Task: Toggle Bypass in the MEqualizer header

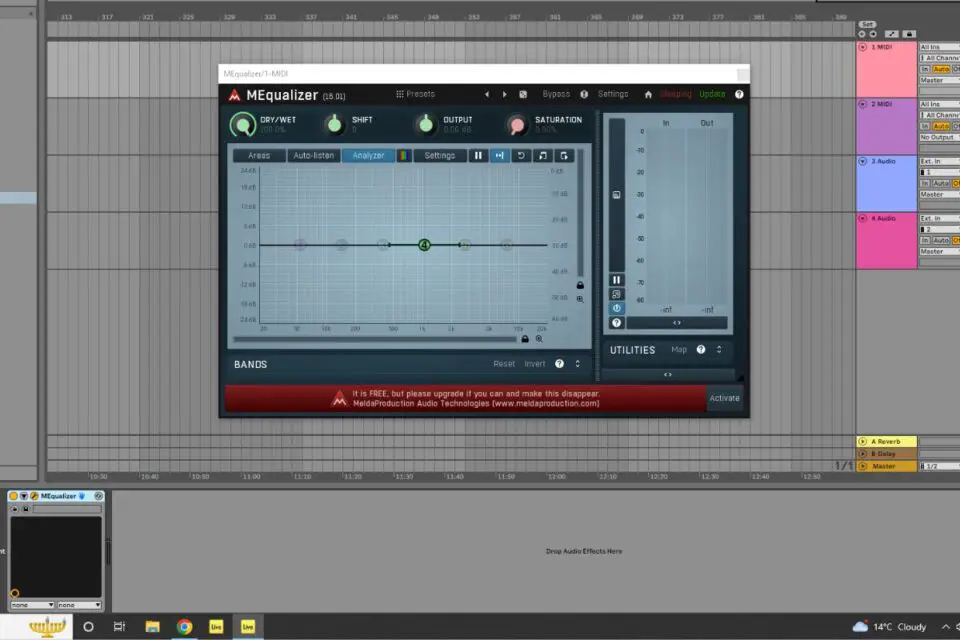Action: coord(556,94)
